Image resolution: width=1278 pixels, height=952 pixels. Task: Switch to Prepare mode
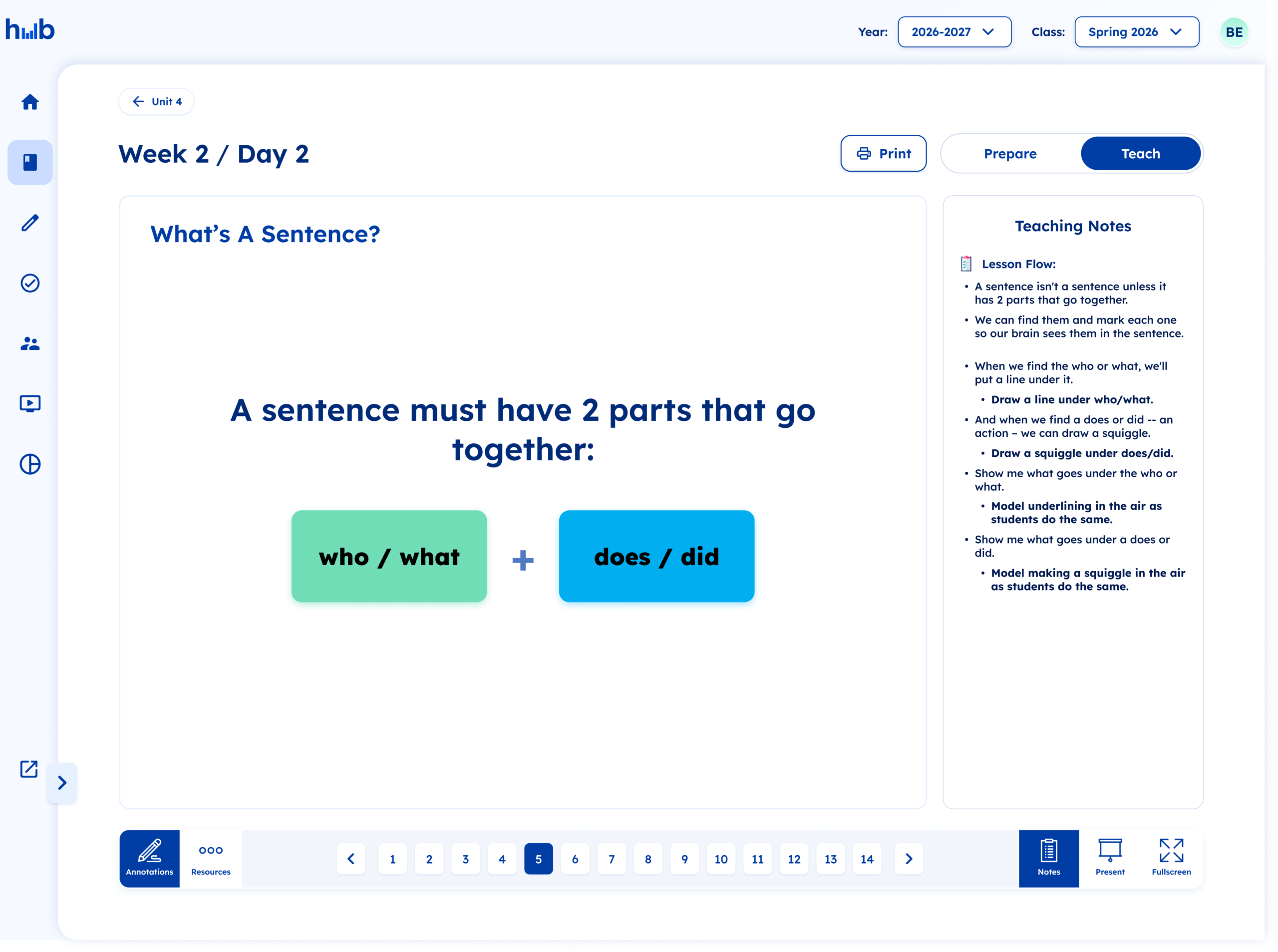(1009, 153)
